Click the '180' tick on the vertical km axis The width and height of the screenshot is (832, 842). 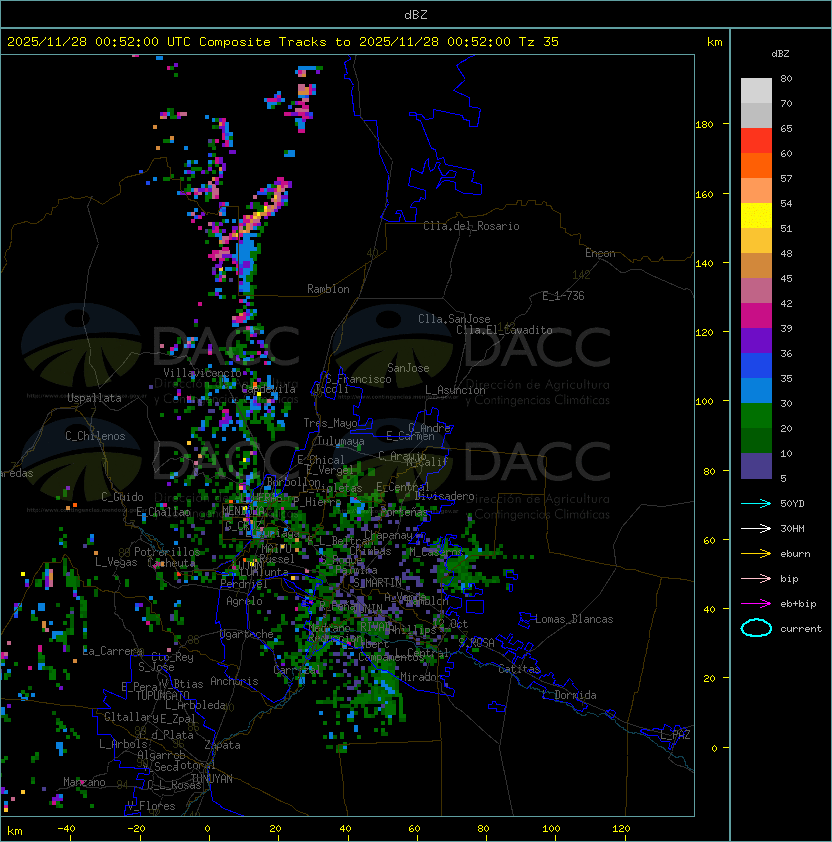pyautogui.click(x=704, y=125)
